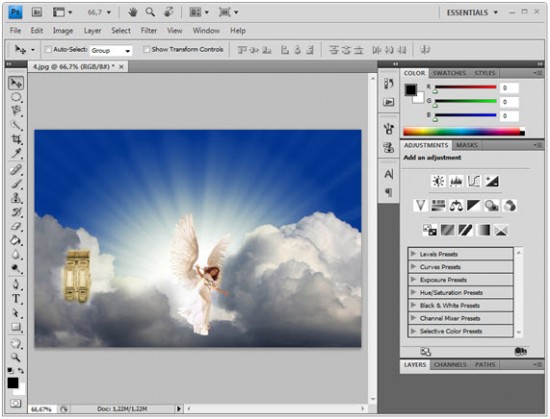550x419 pixels.
Task: Open the Screen Mode dropdown
Action: 228,12
